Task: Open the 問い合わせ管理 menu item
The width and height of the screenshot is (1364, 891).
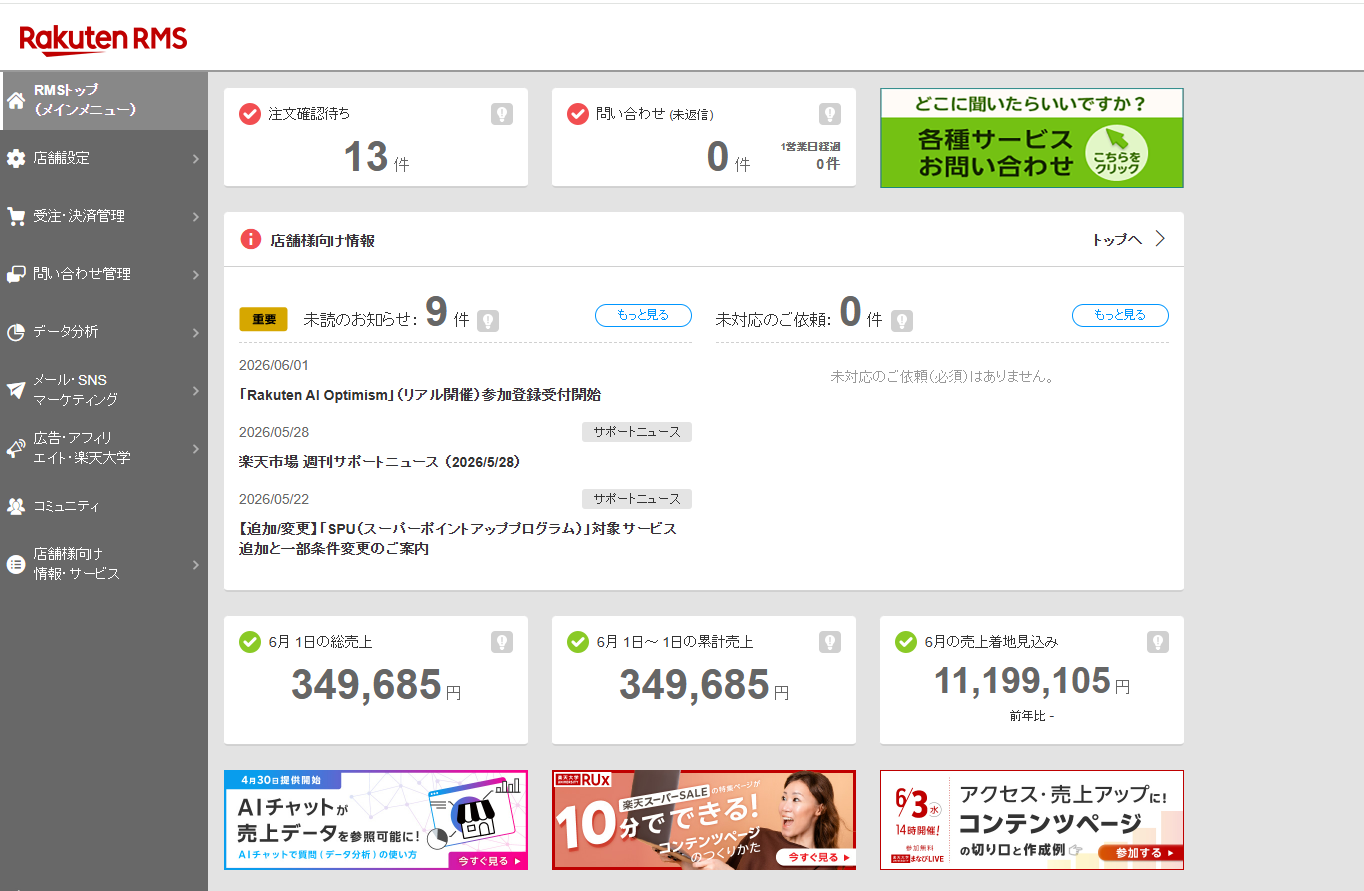Action: (x=104, y=274)
